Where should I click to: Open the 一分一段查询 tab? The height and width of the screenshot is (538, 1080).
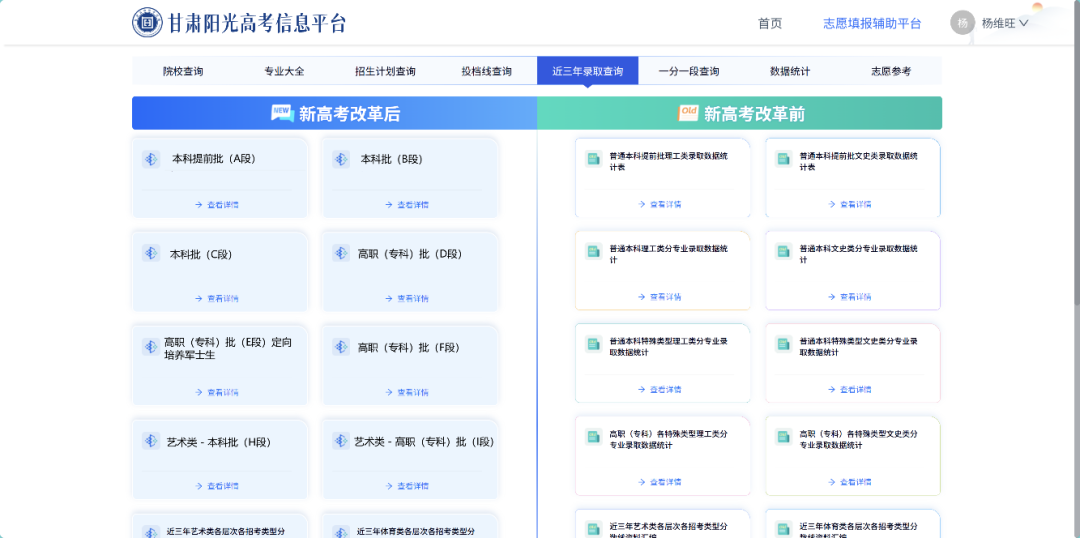689,71
